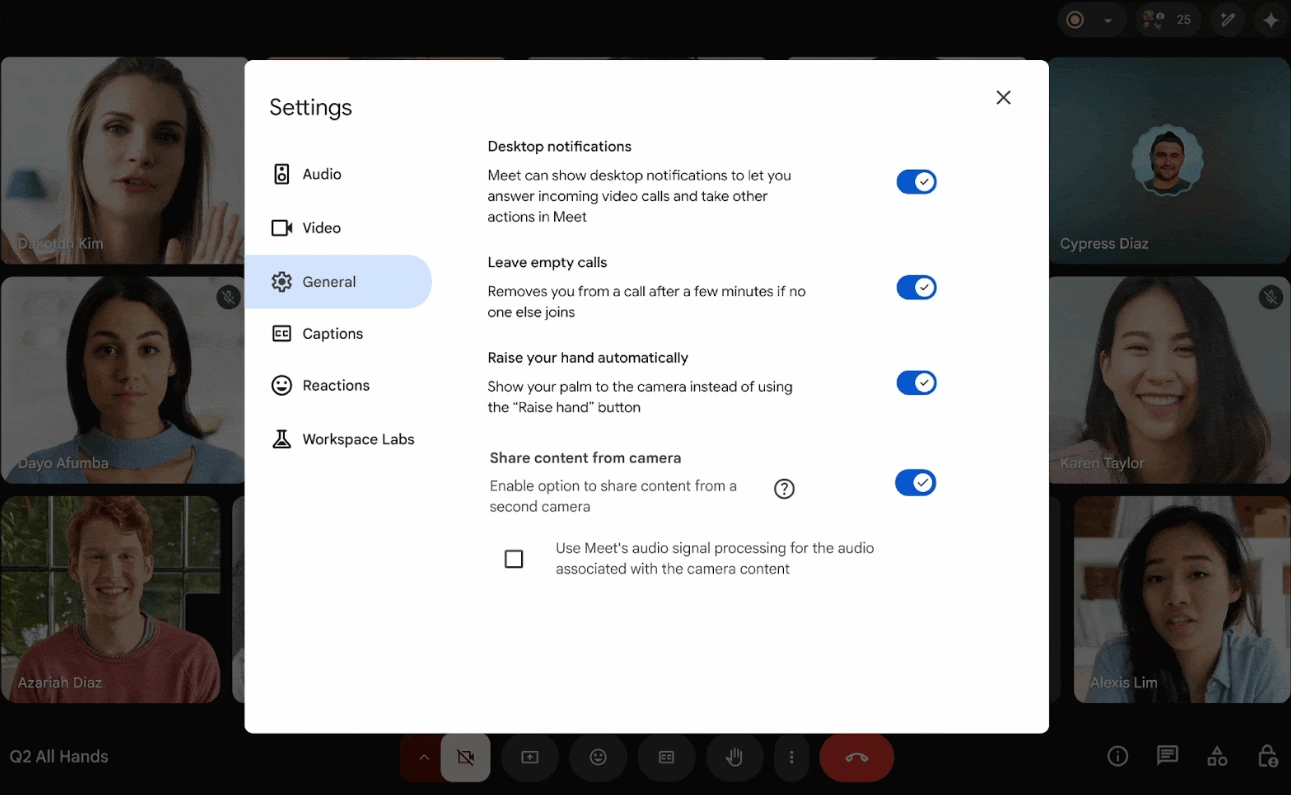Click the pen tool icon at top

coord(1226,20)
